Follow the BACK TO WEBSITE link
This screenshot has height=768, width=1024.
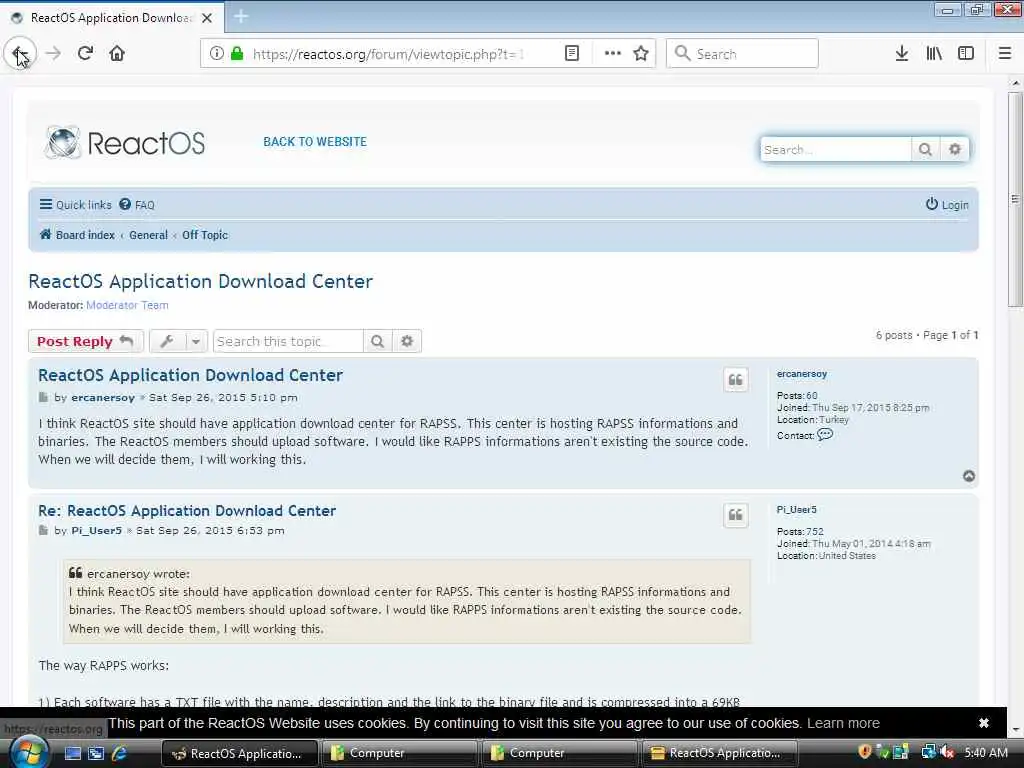click(x=315, y=142)
